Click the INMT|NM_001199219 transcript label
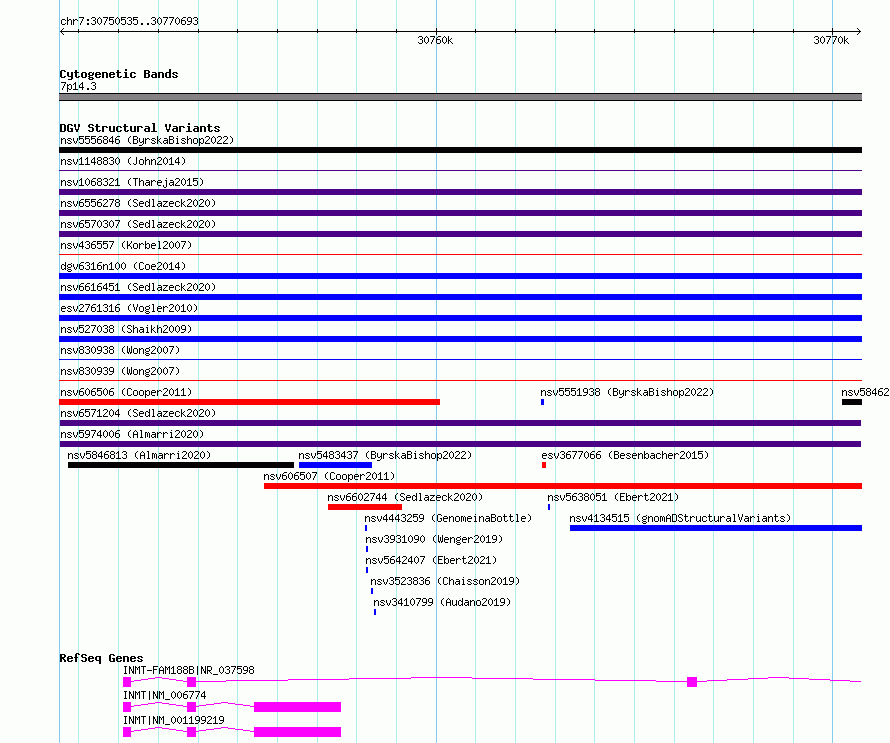 174,720
